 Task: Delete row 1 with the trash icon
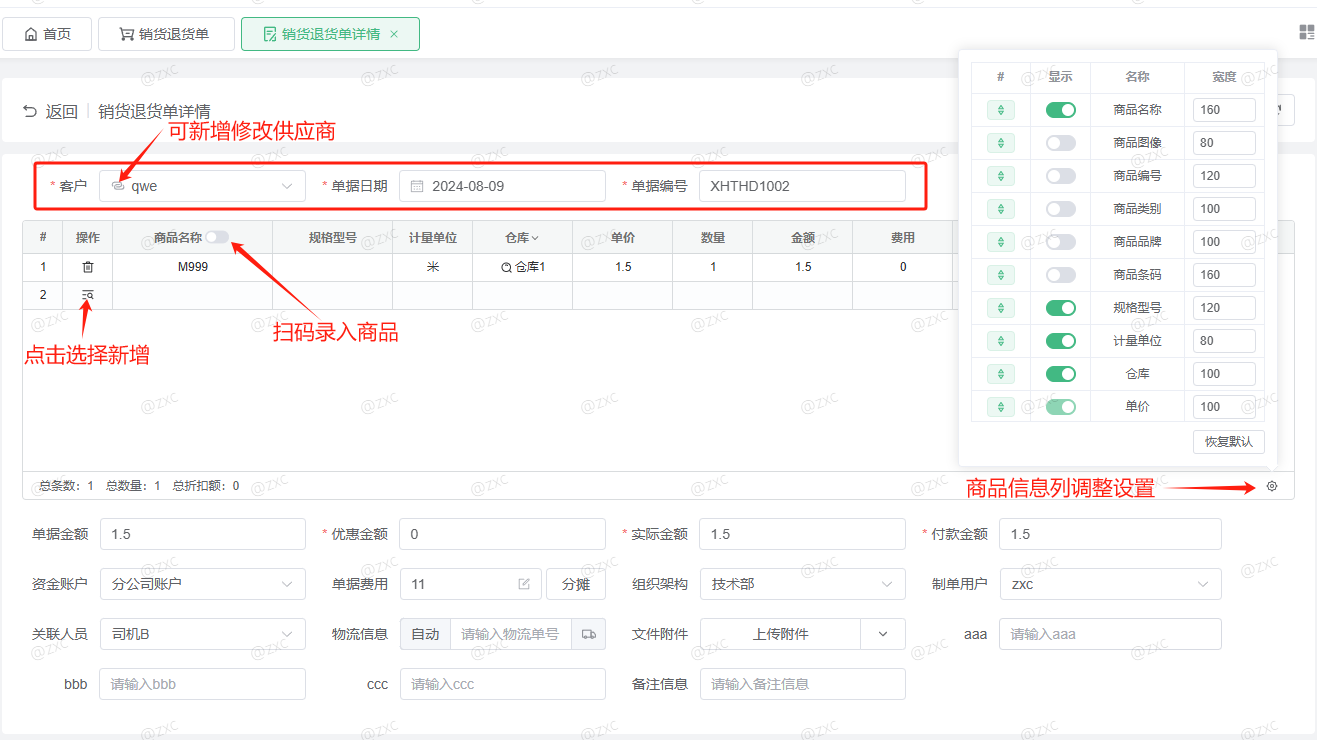pyautogui.click(x=88, y=267)
